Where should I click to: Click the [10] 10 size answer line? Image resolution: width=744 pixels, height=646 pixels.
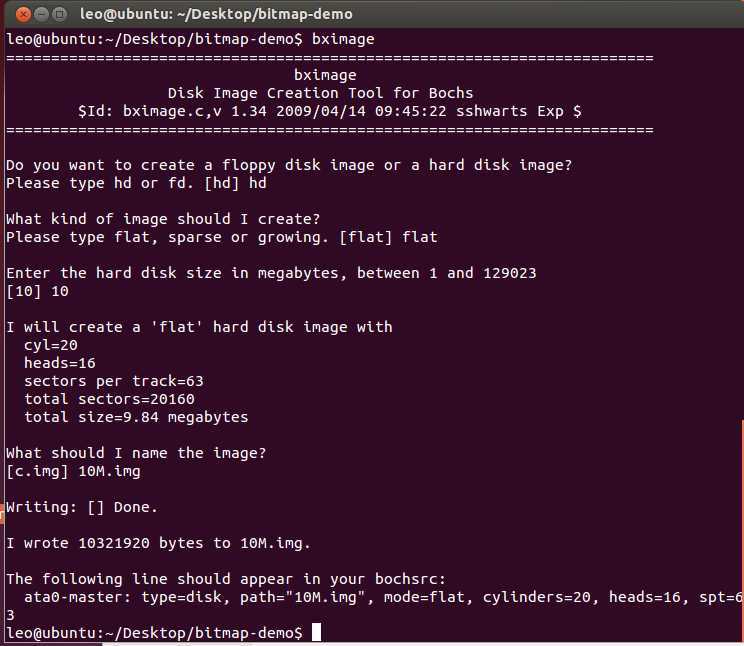[x=37, y=291]
